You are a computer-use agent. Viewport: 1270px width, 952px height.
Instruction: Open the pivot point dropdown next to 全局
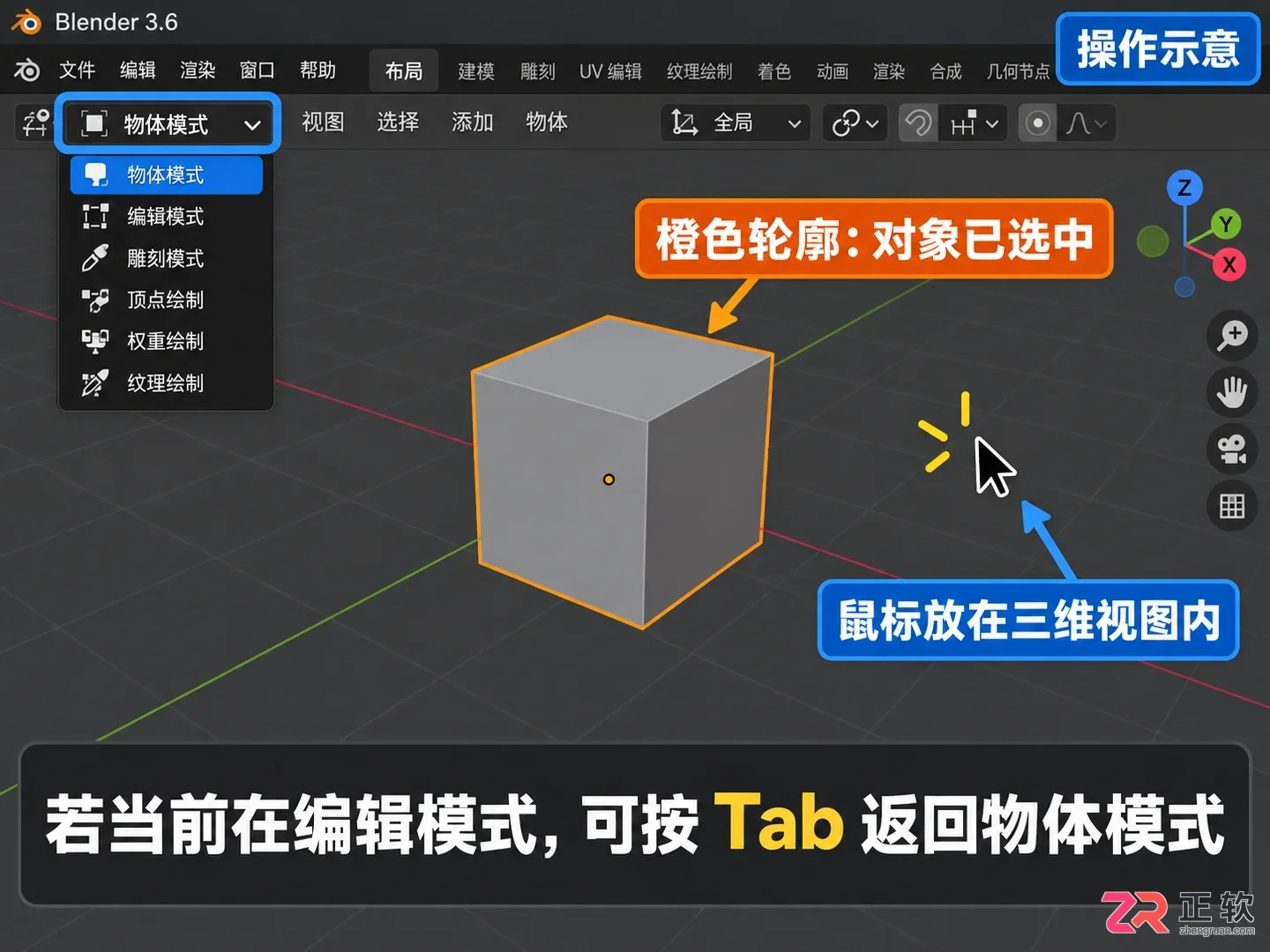click(x=855, y=123)
